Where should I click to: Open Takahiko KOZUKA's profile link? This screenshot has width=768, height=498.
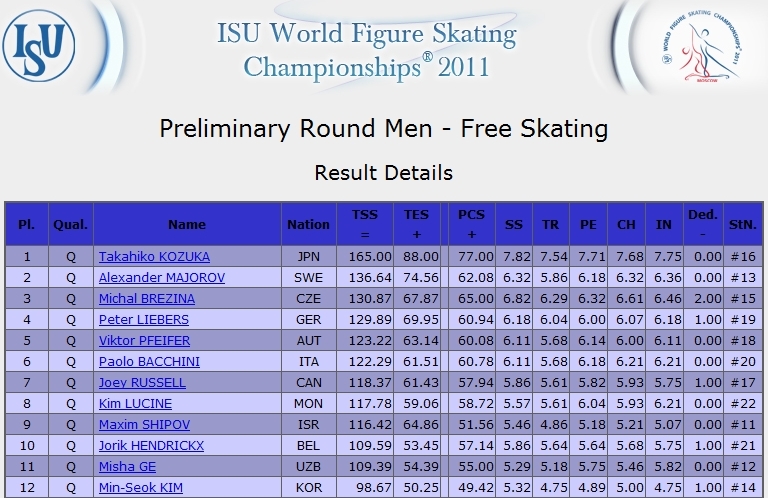[x=154, y=257]
